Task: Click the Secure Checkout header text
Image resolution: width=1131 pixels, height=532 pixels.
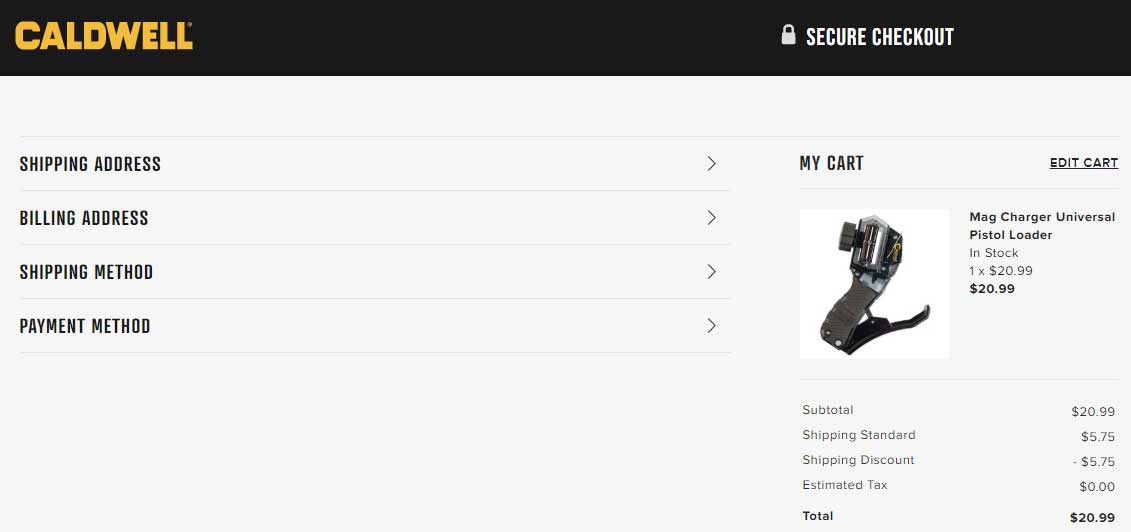Action: point(879,37)
